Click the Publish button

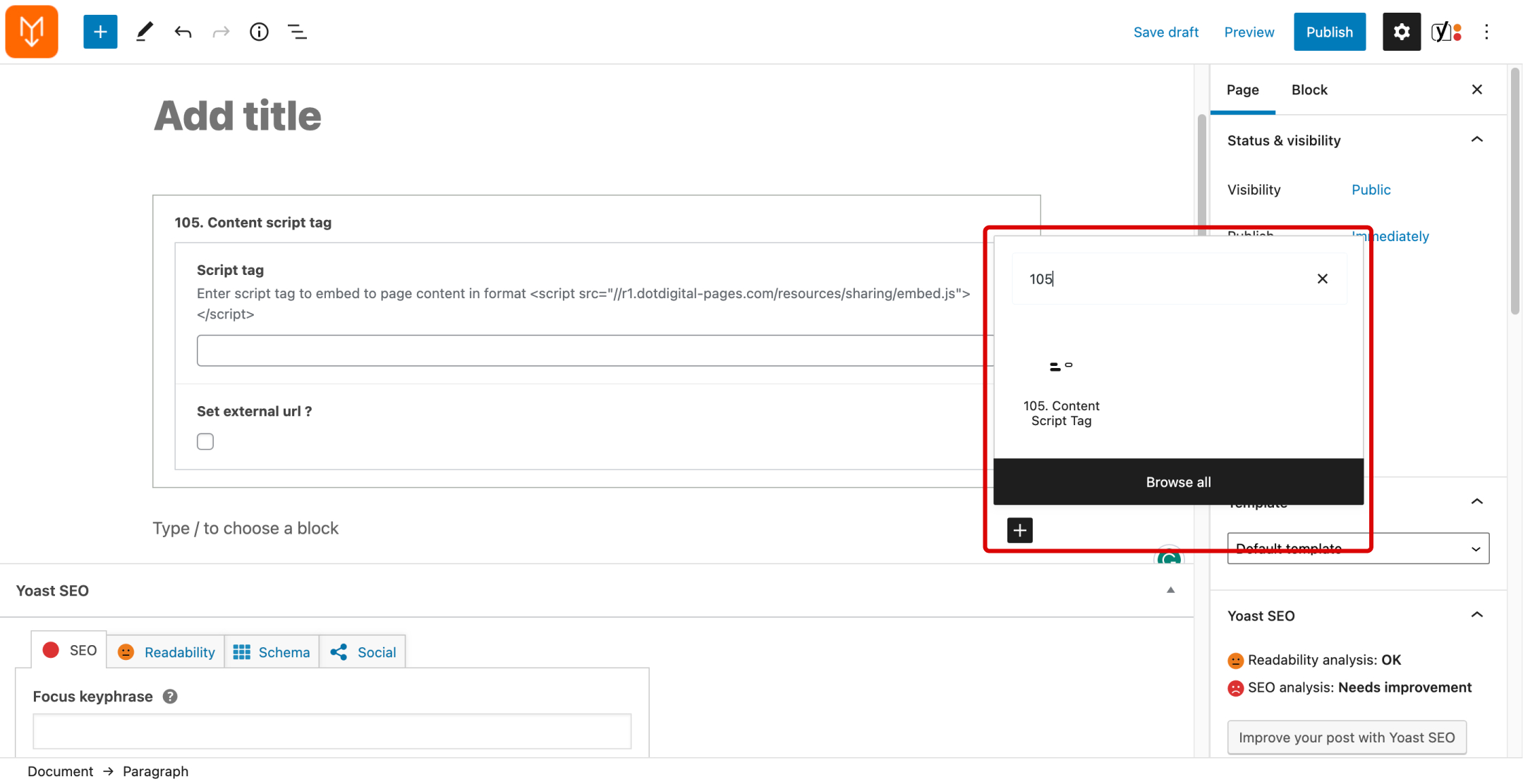pos(1329,32)
